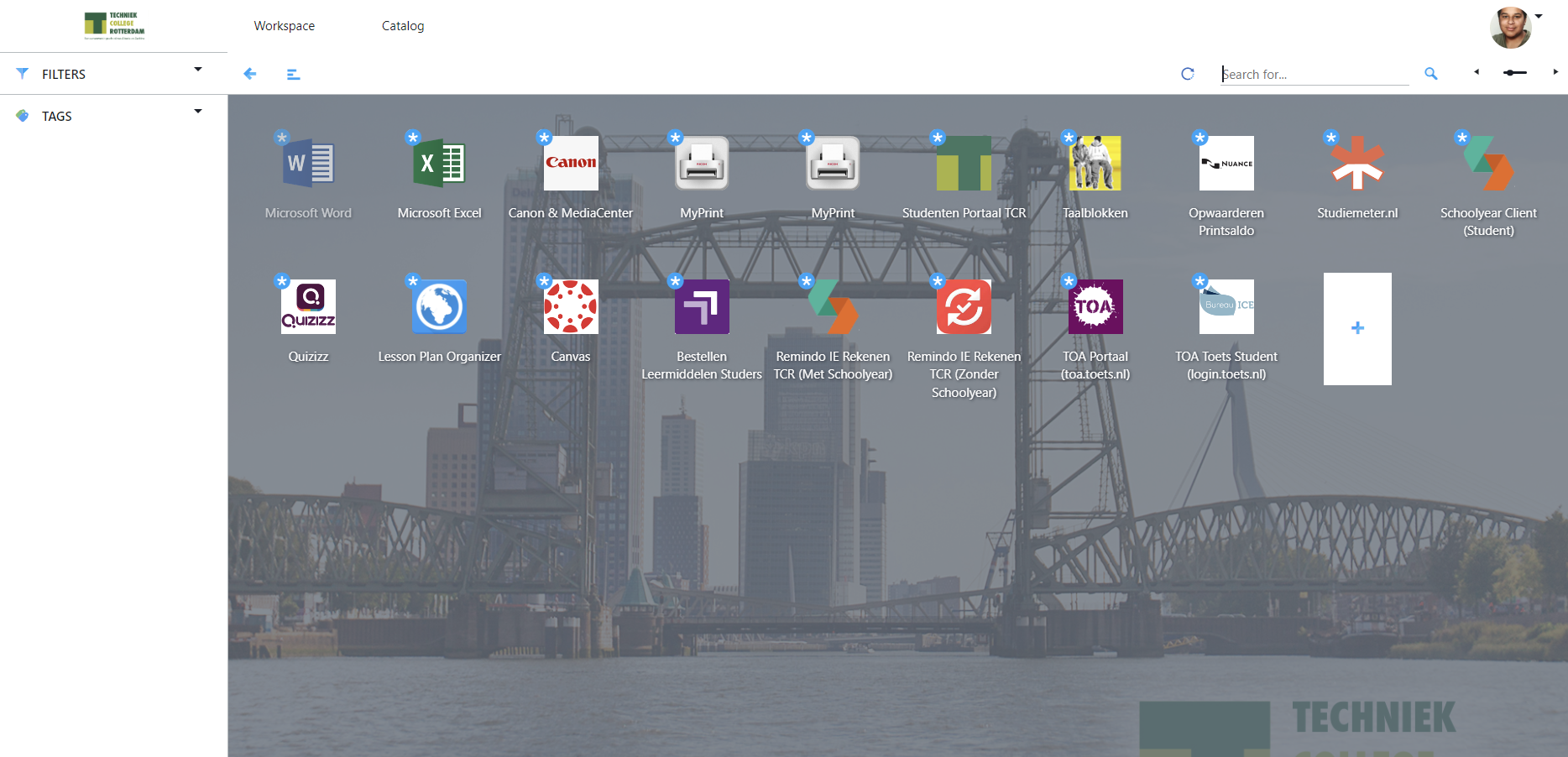Click into the 'Search for...' field
This screenshot has height=757, width=1568.
point(1315,74)
